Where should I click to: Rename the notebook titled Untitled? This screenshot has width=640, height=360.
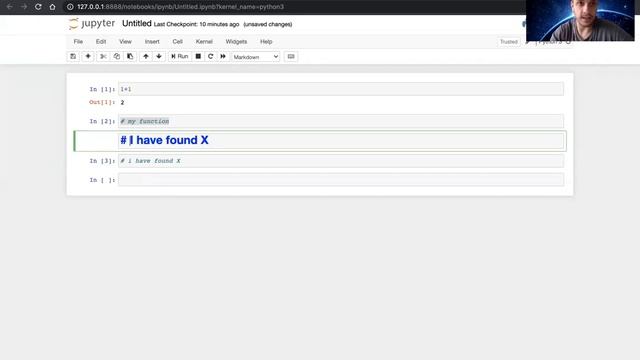pyautogui.click(x=137, y=24)
